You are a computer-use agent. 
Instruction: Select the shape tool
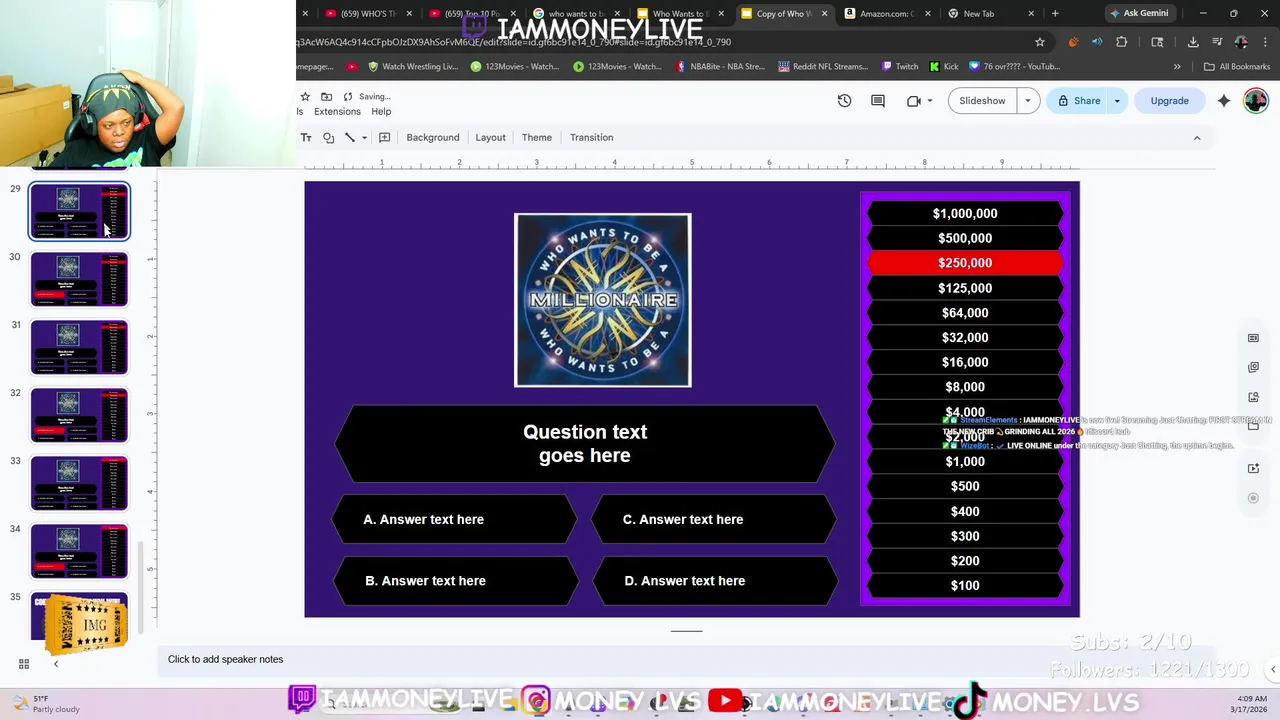click(x=328, y=137)
